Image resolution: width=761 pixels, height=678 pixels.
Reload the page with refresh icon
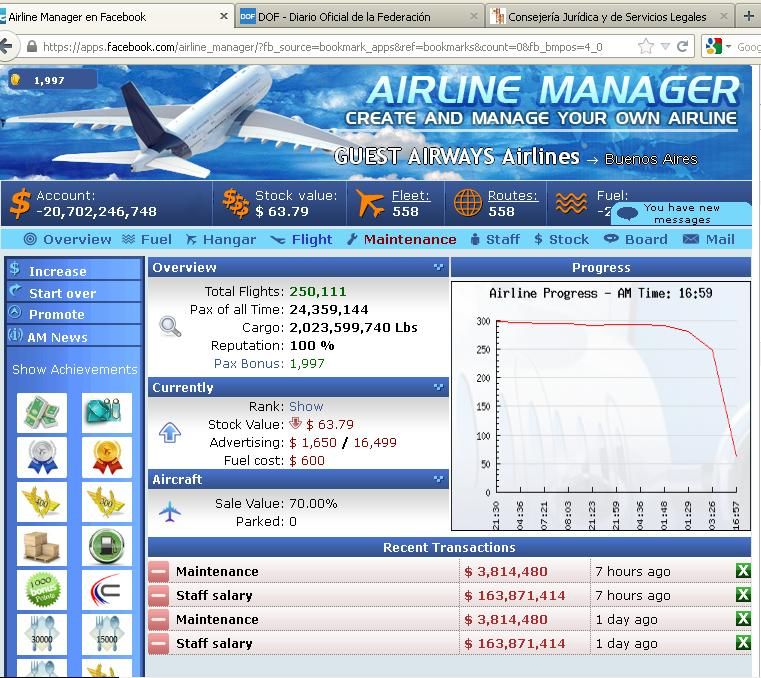pyautogui.click(x=683, y=47)
